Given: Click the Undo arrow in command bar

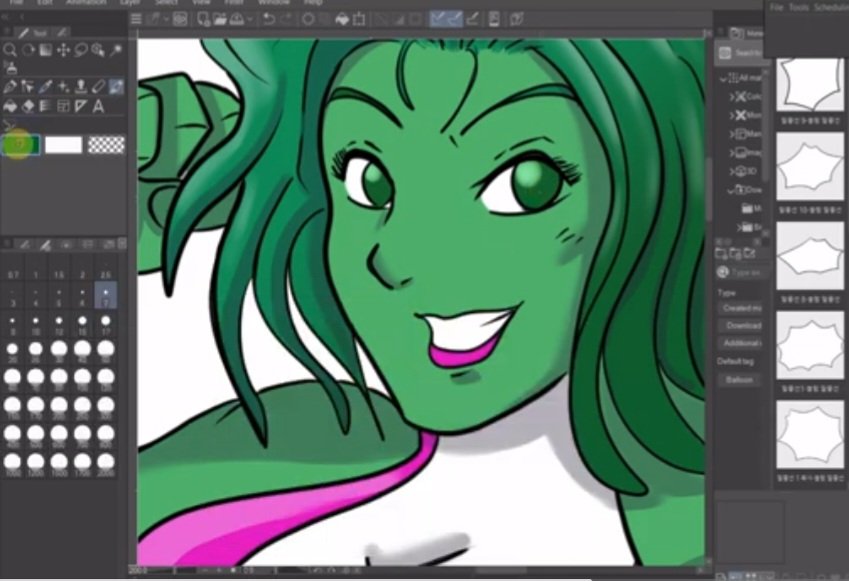Looking at the screenshot, I should [269, 19].
